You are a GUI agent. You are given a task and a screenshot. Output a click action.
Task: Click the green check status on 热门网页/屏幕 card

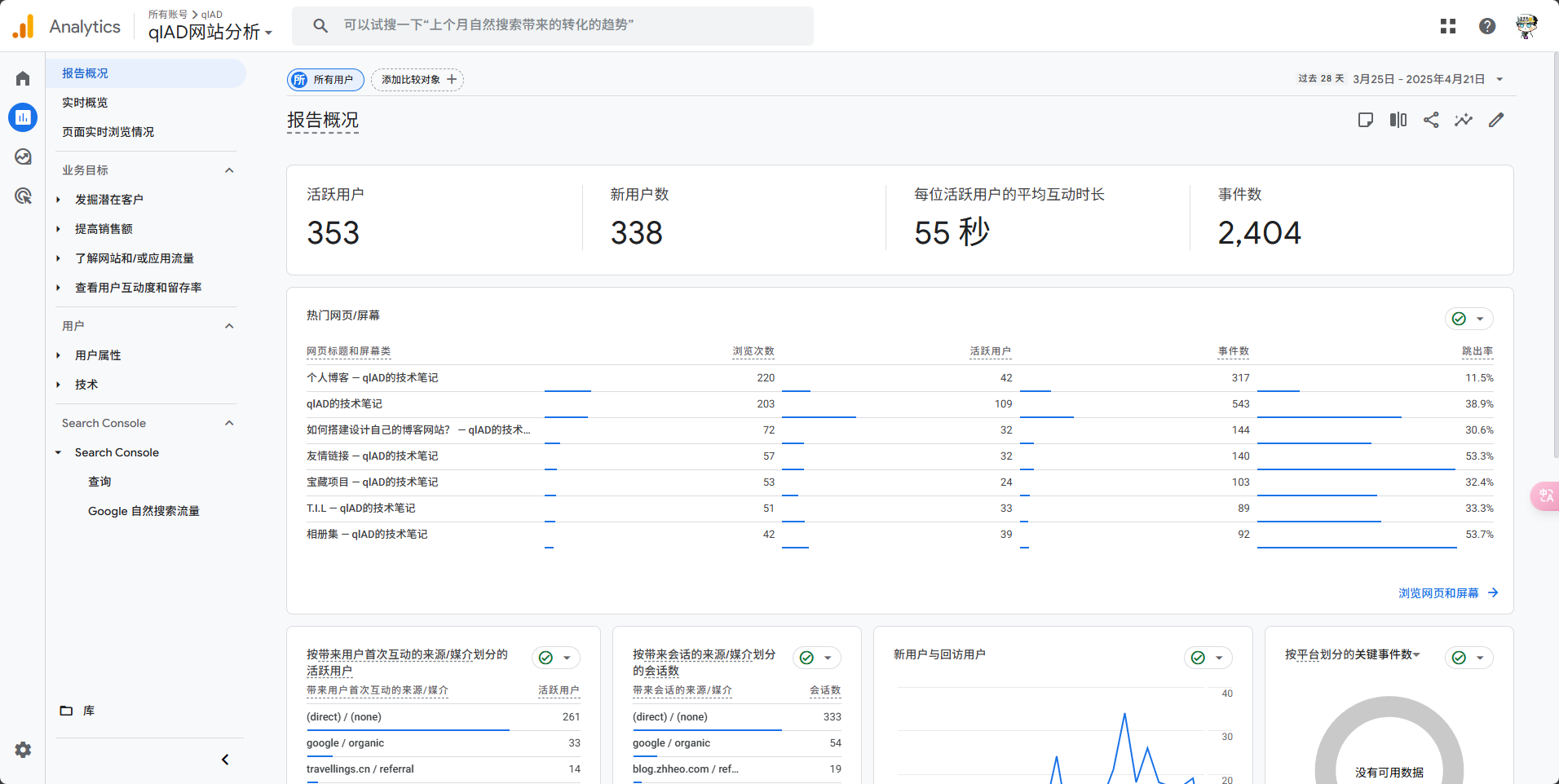coord(1460,319)
